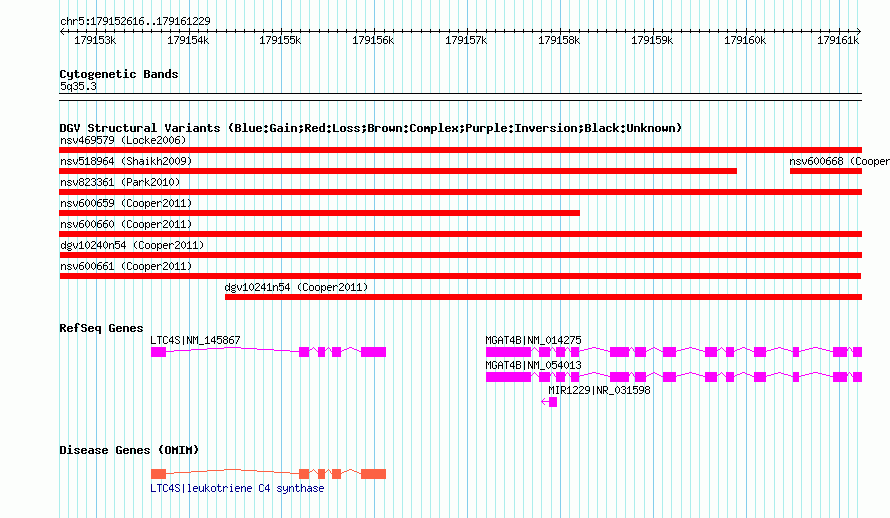Click the LTC4S RefSeq first exon block
The height and width of the screenshot is (518, 890).
[x=158, y=352]
